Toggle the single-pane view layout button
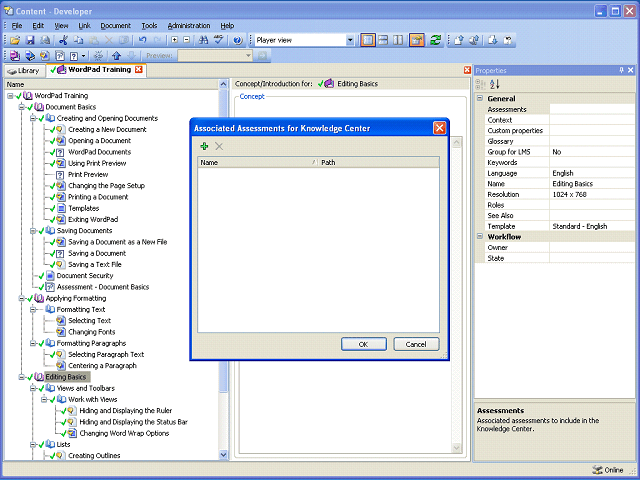 [x=368, y=40]
